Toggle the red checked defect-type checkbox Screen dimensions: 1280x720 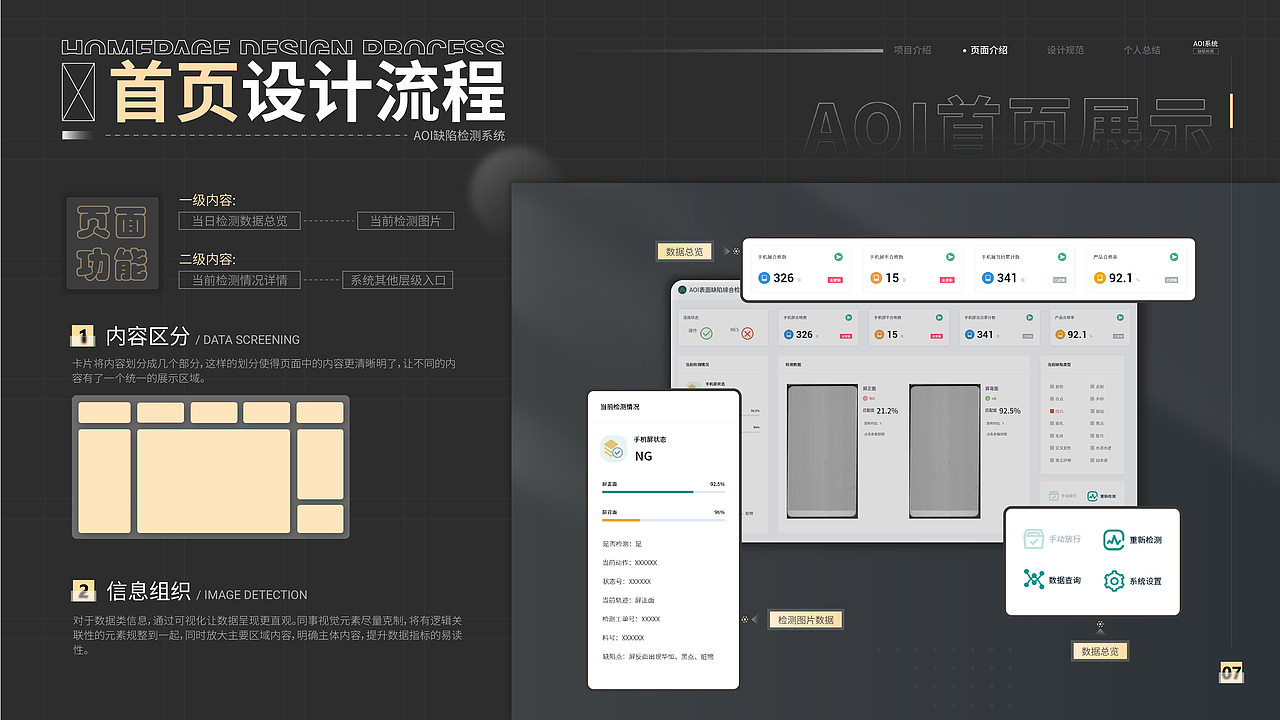click(x=1052, y=411)
